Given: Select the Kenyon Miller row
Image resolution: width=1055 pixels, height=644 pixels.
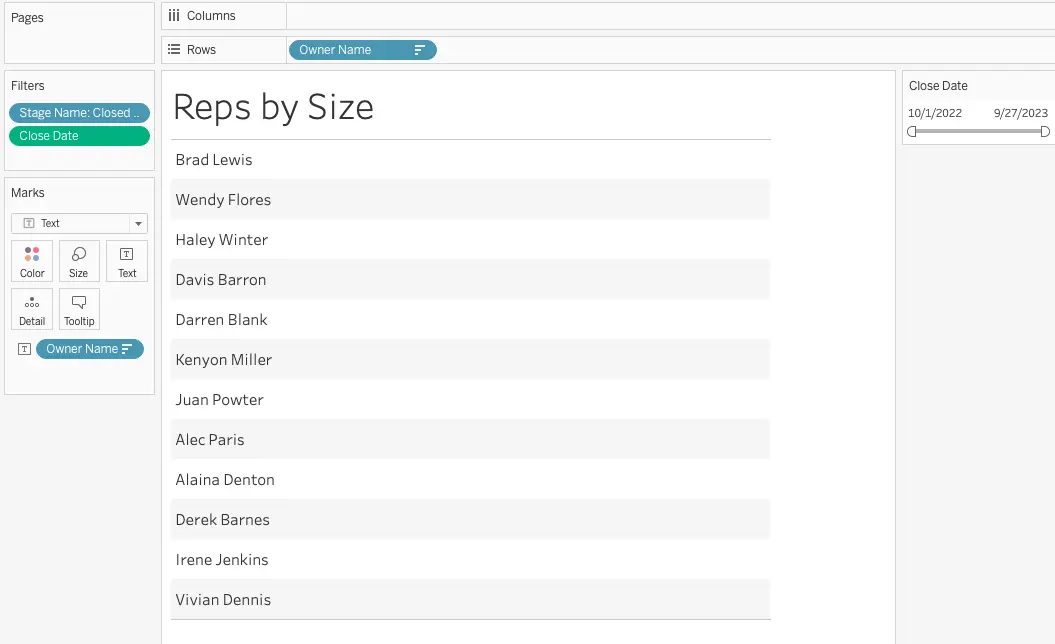Looking at the screenshot, I should (224, 360).
